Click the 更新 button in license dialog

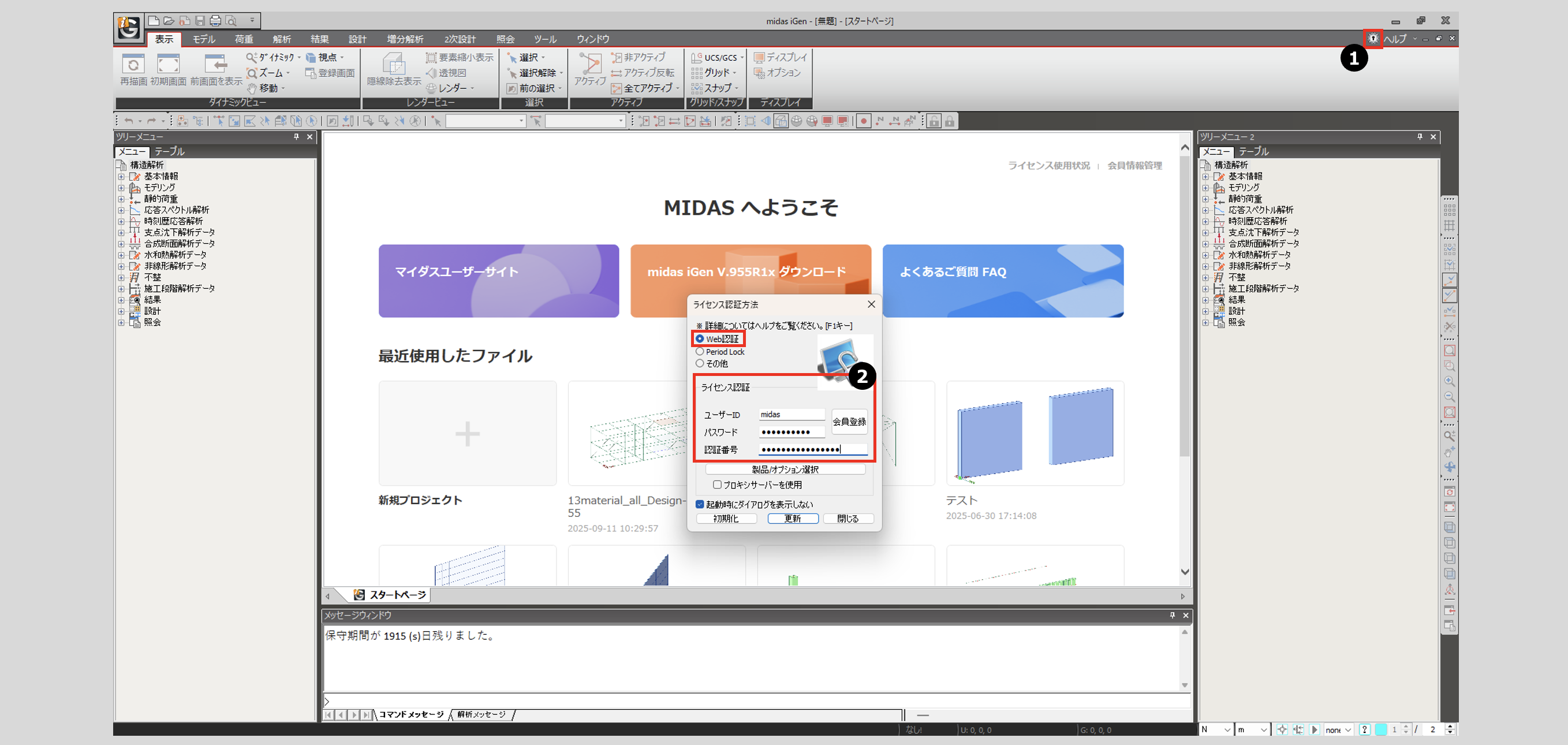(x=793, y=519)
